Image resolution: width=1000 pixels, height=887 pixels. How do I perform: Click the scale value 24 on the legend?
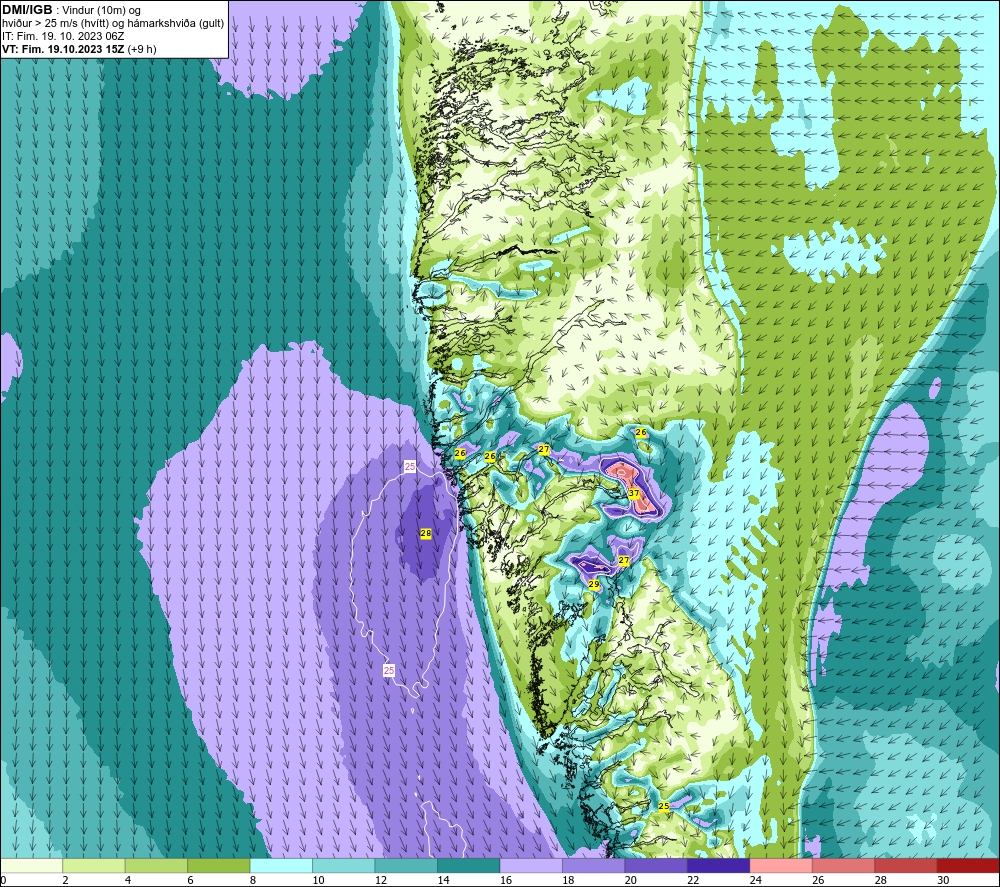[x=756, y=880]
